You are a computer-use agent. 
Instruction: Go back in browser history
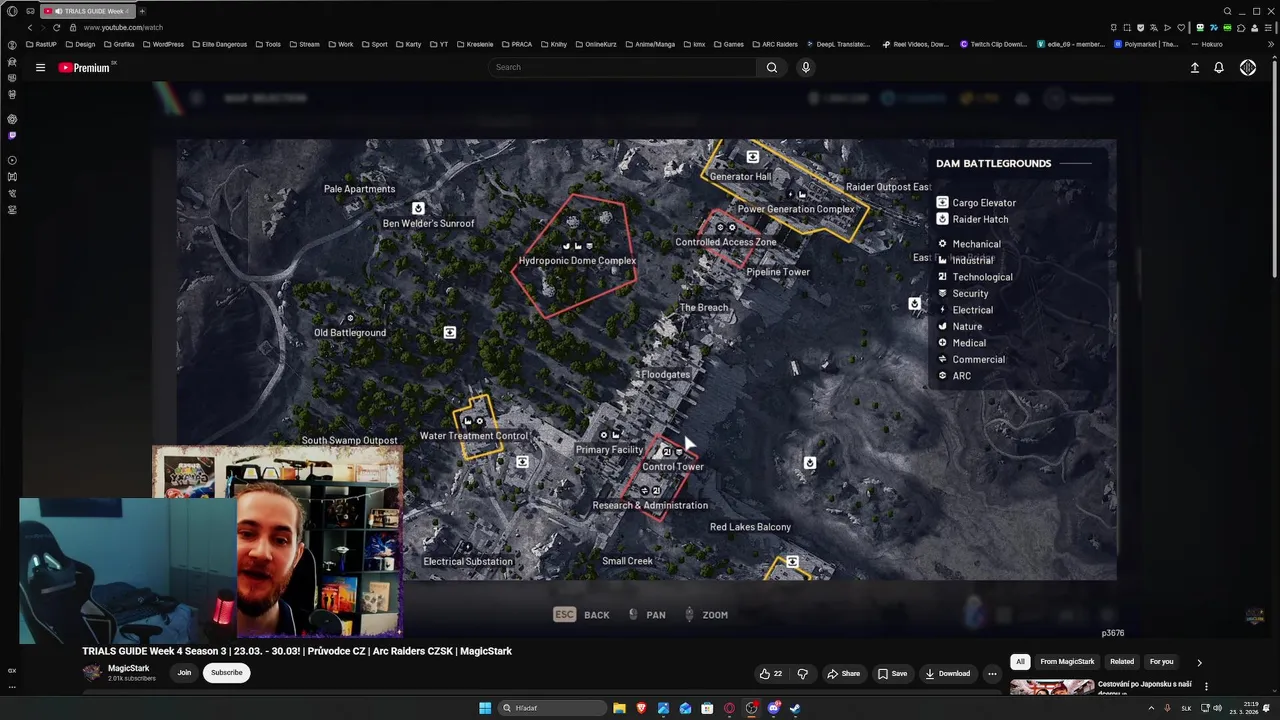click(x=29, y=27)
